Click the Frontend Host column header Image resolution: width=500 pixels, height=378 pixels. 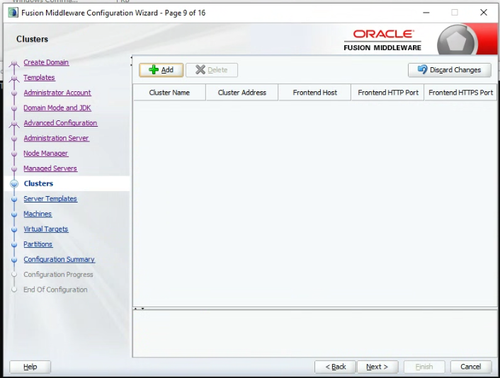tap(315, 92)
